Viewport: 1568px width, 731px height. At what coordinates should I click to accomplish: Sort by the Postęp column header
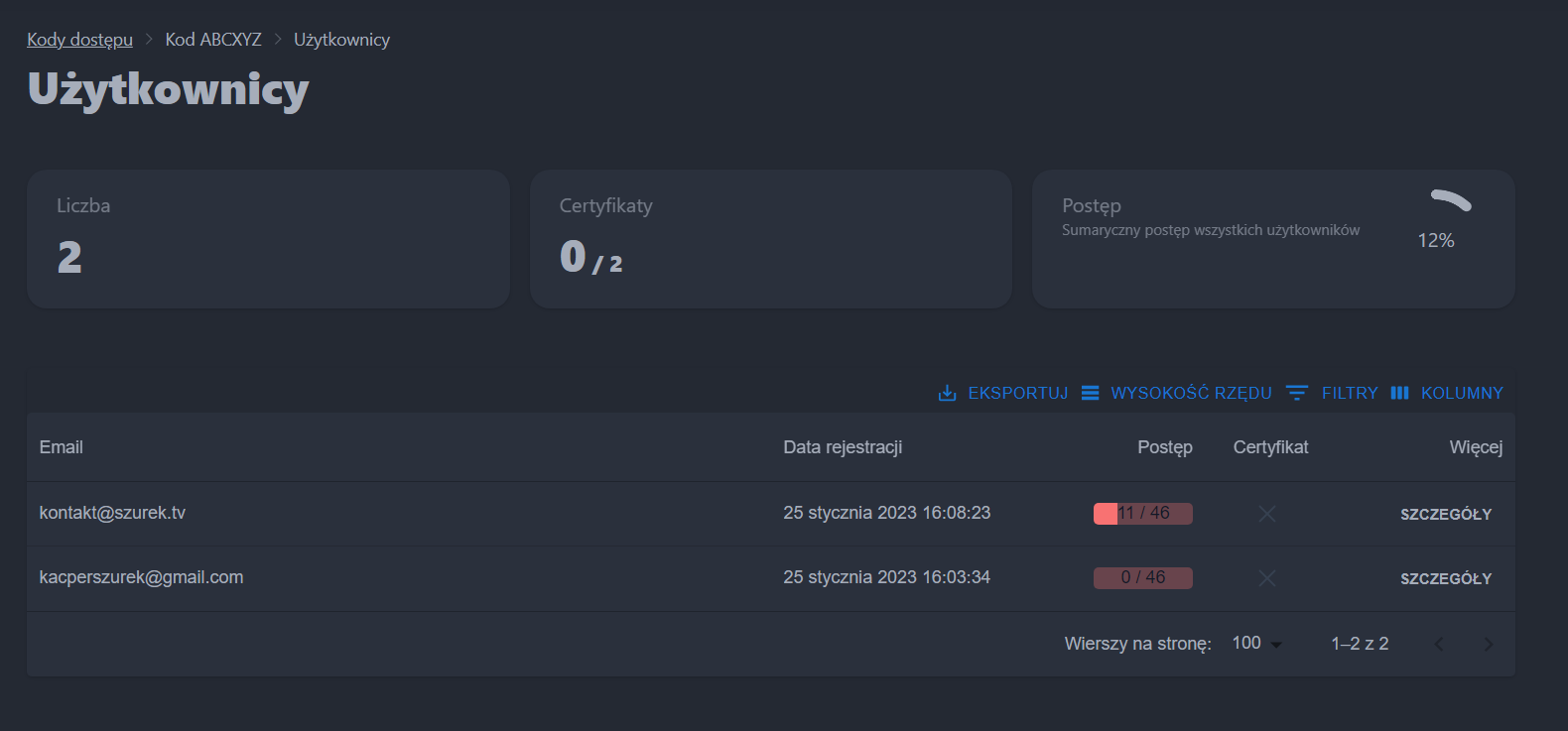click(x=1164, y=447)
